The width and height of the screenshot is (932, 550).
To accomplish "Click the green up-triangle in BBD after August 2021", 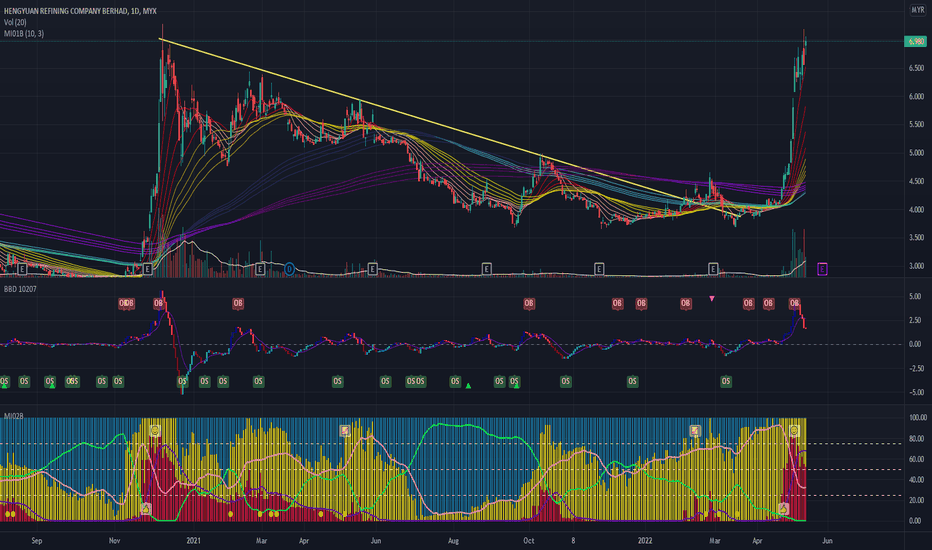I will (468, 386).
